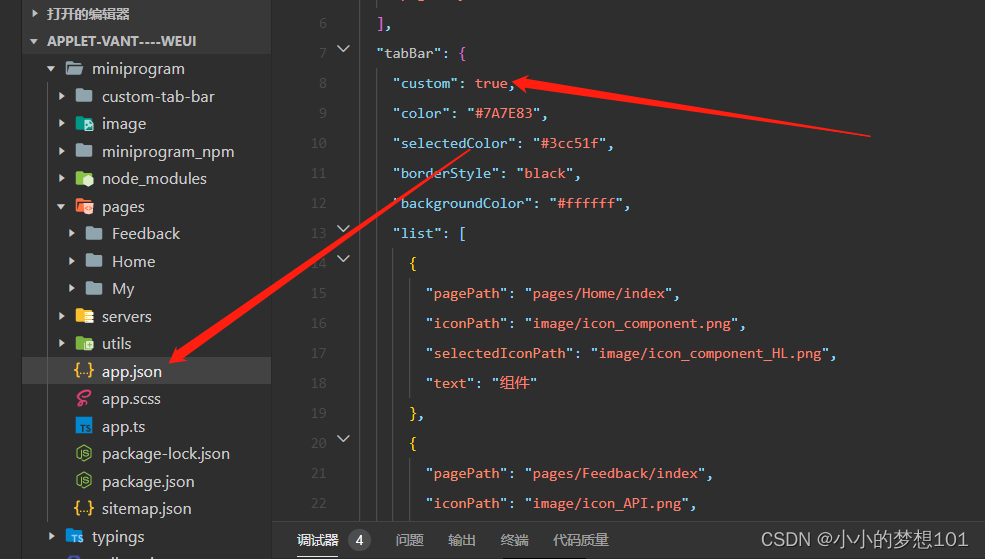Fold the tabBar block at line 7

click(x=344, y=49)
